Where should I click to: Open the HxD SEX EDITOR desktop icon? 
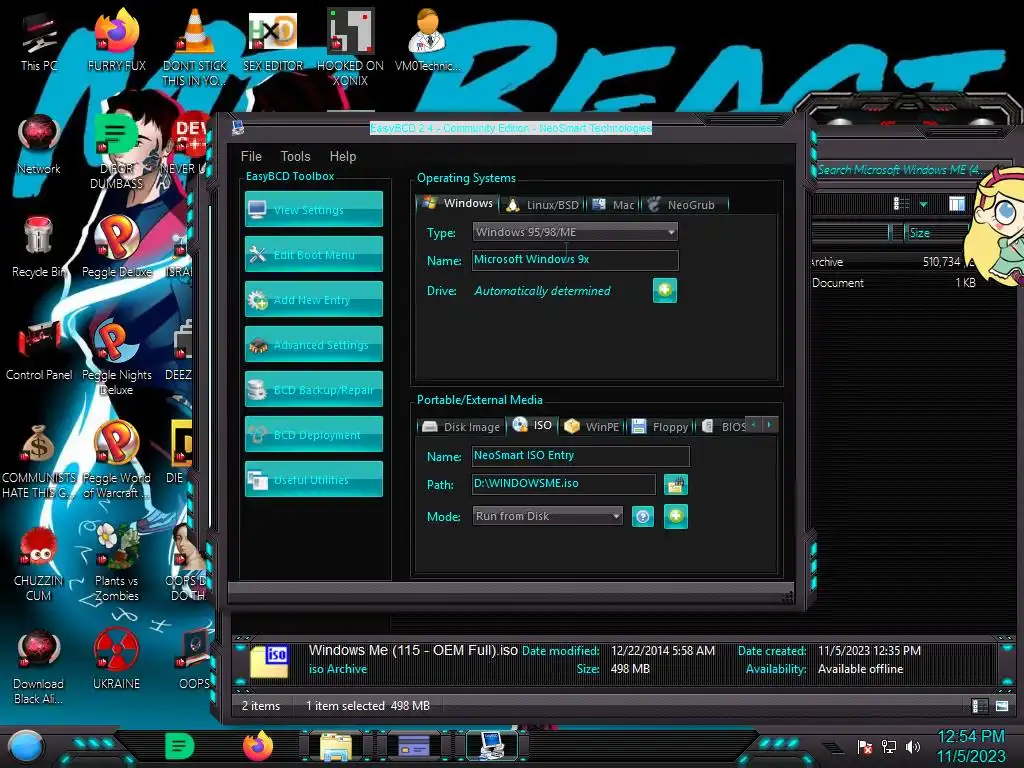tap(272, 41)
